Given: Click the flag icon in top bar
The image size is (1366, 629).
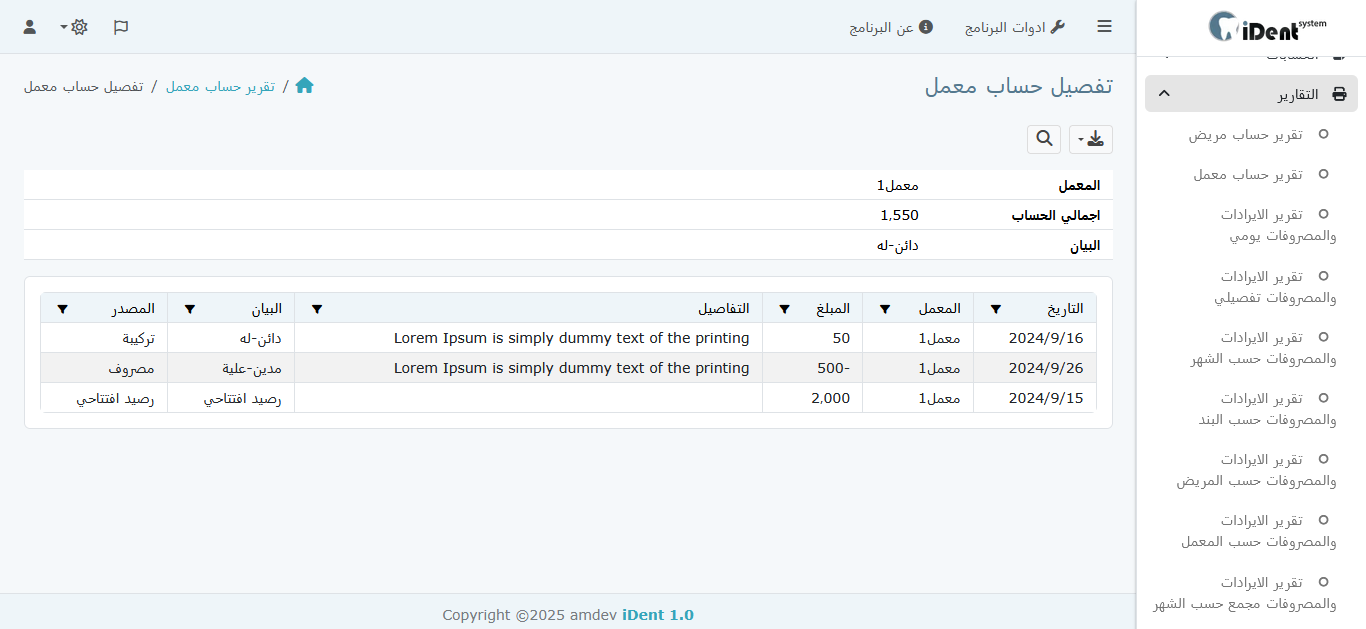Looking at the screenshot, I should coord(121,27).
